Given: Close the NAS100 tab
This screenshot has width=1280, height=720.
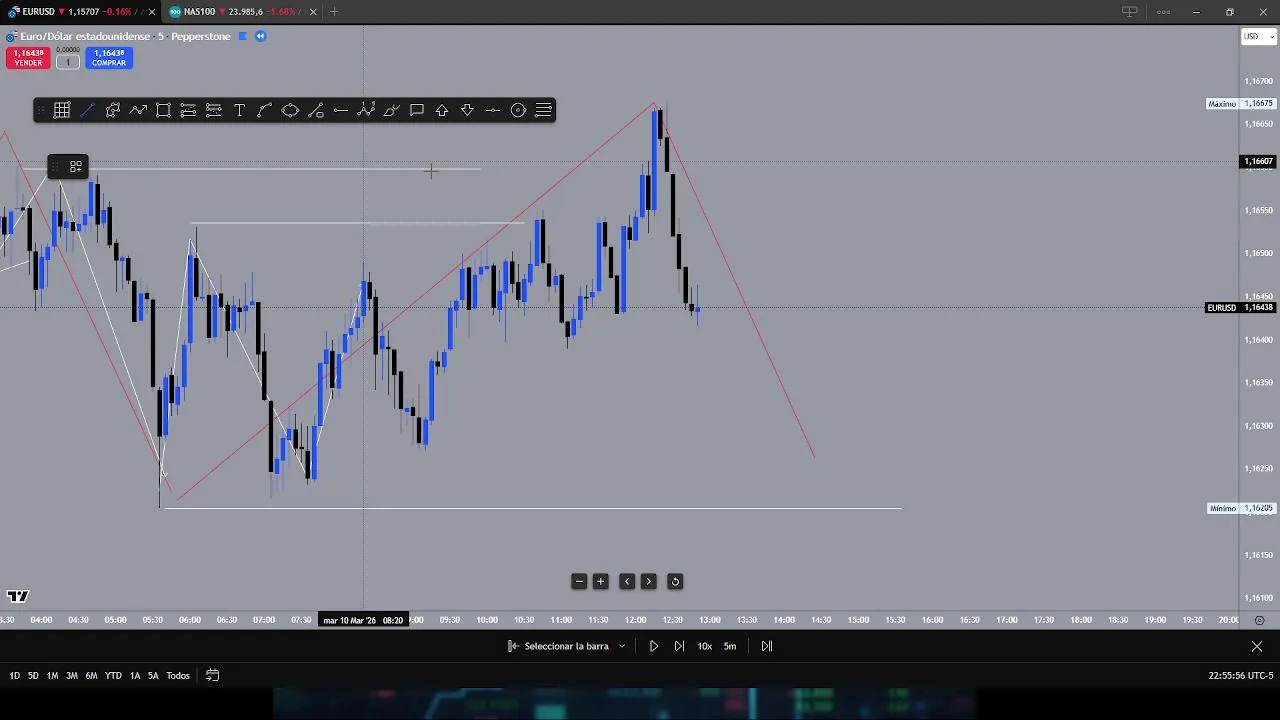Looking at the screenshot, I should pos(313,12).
